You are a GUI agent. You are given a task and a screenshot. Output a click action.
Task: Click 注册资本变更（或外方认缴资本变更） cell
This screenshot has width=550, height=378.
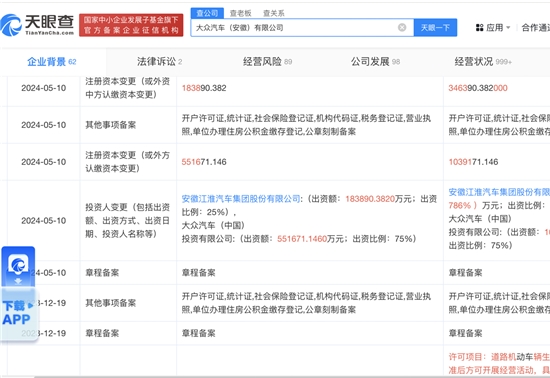[x=128, y=162]
